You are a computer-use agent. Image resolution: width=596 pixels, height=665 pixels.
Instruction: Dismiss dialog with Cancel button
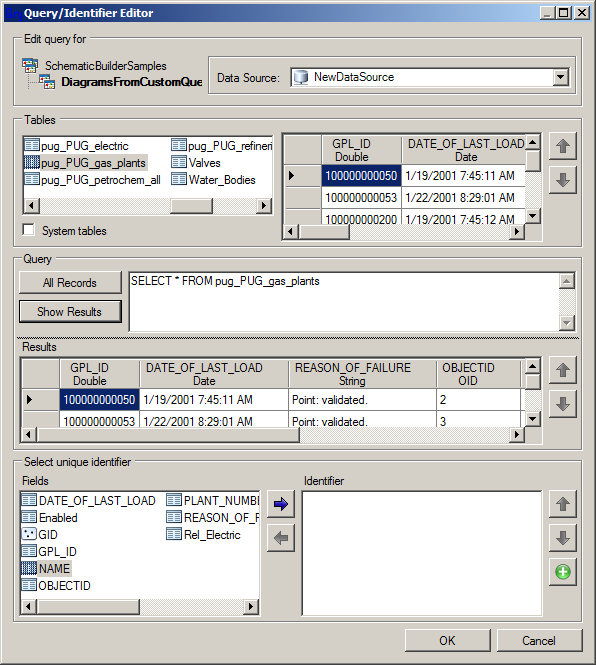pos(539,640)
